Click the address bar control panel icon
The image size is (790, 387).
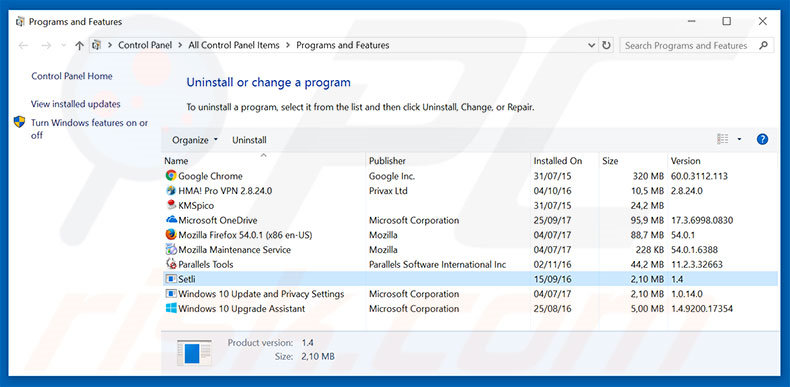pyautogui.click(x=97, y=45)
